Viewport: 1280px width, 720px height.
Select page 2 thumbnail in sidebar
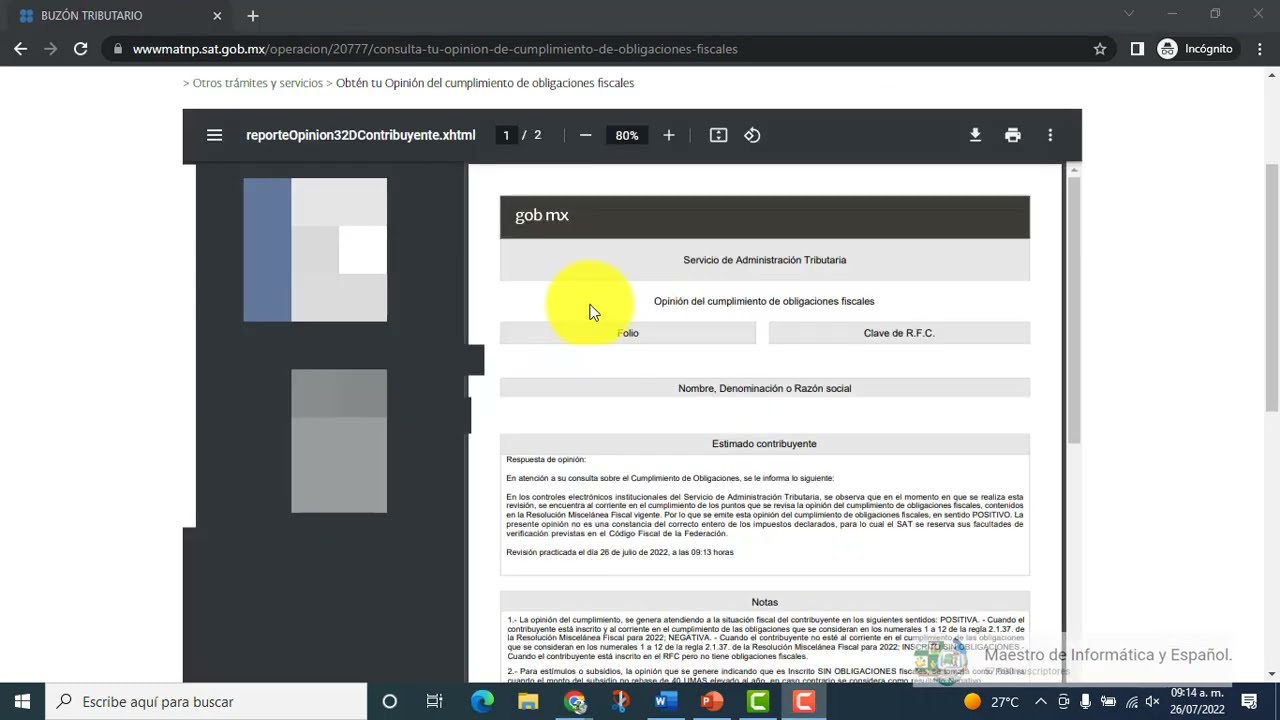pos(339,441)
